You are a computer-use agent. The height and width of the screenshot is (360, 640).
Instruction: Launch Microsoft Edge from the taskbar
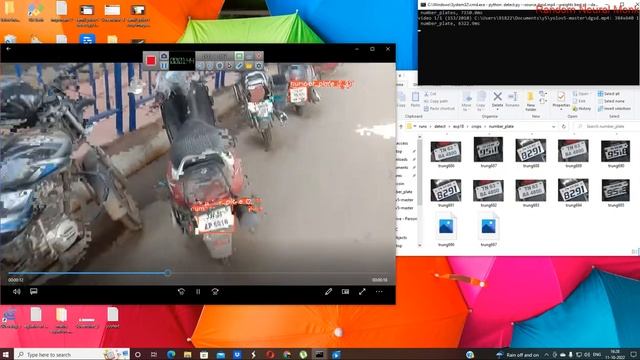coord(171,354)
